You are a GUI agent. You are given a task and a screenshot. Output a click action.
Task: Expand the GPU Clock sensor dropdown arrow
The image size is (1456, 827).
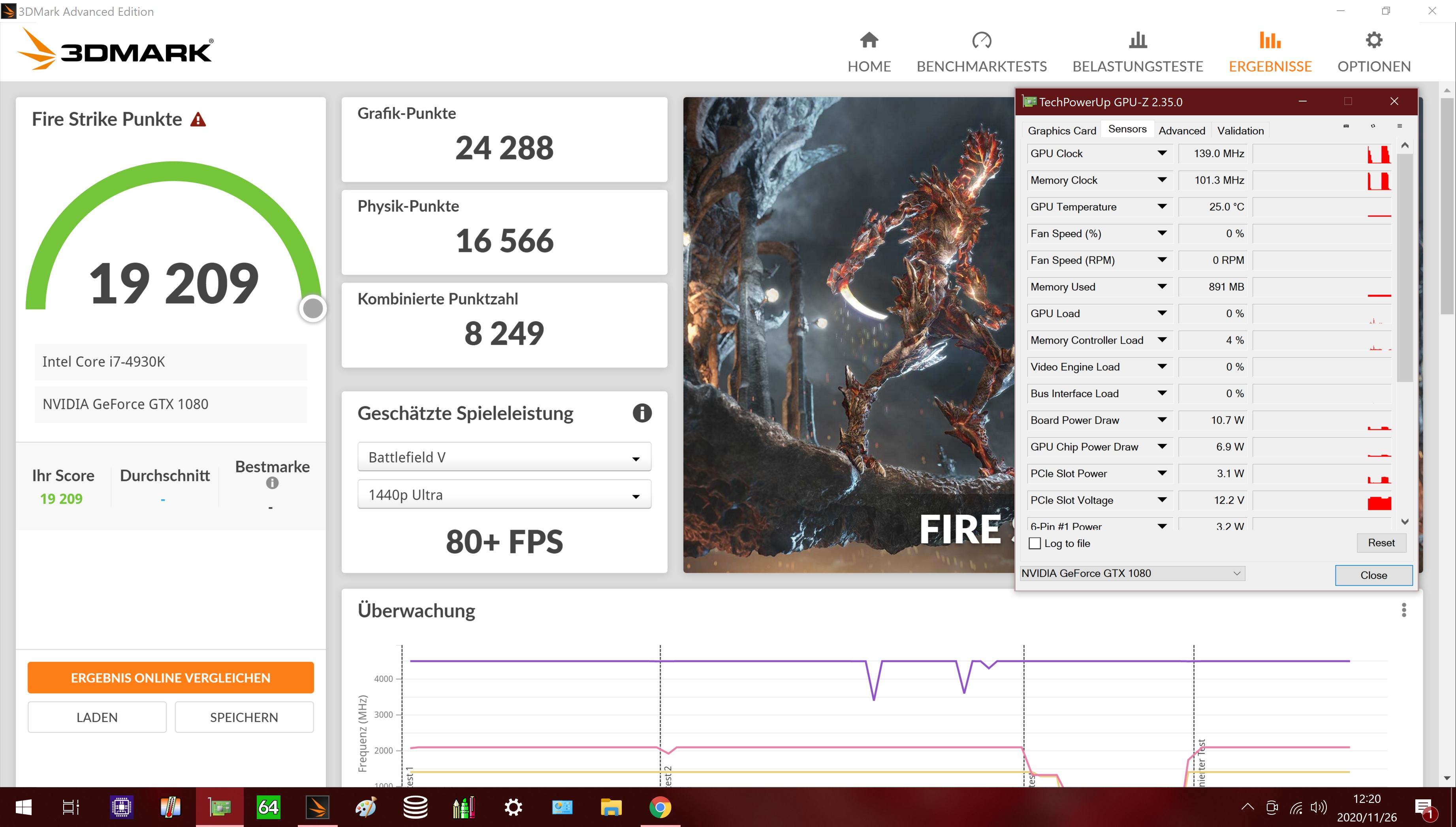pos(1162,153)
